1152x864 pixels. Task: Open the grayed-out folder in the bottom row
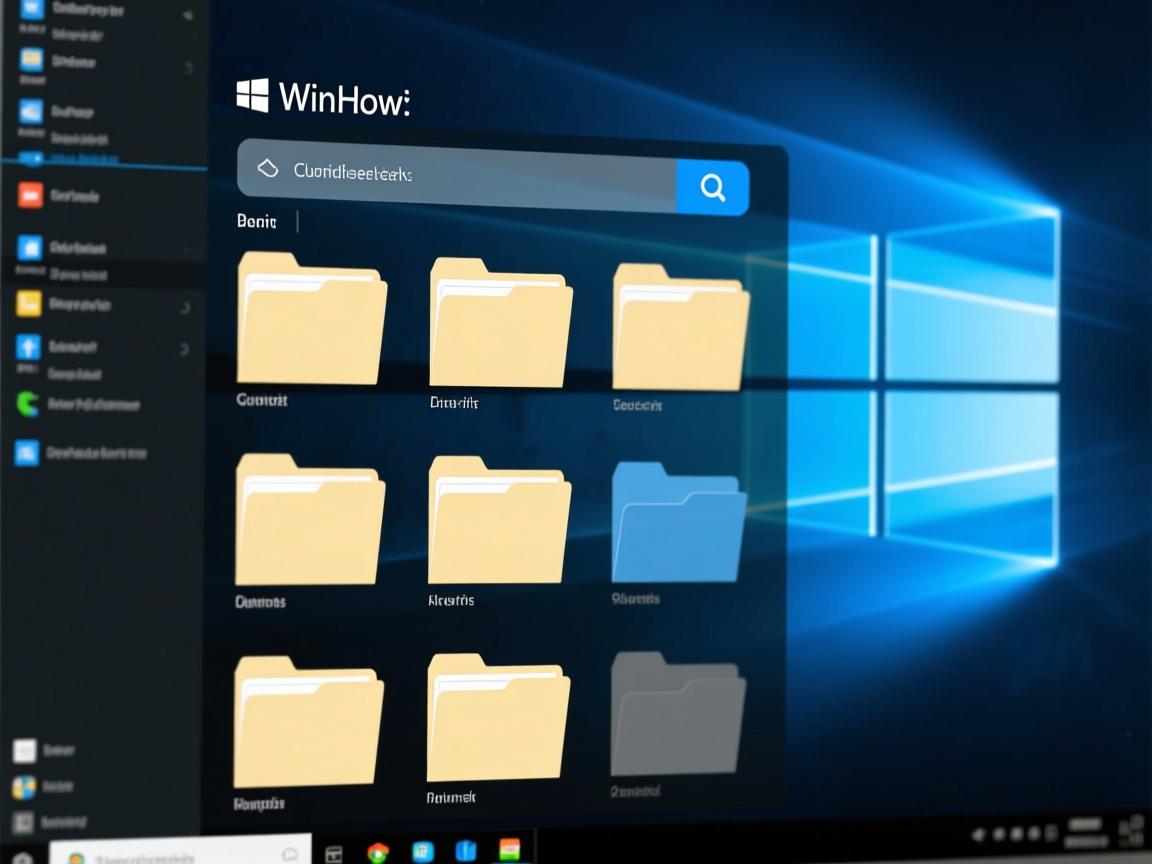678,715
